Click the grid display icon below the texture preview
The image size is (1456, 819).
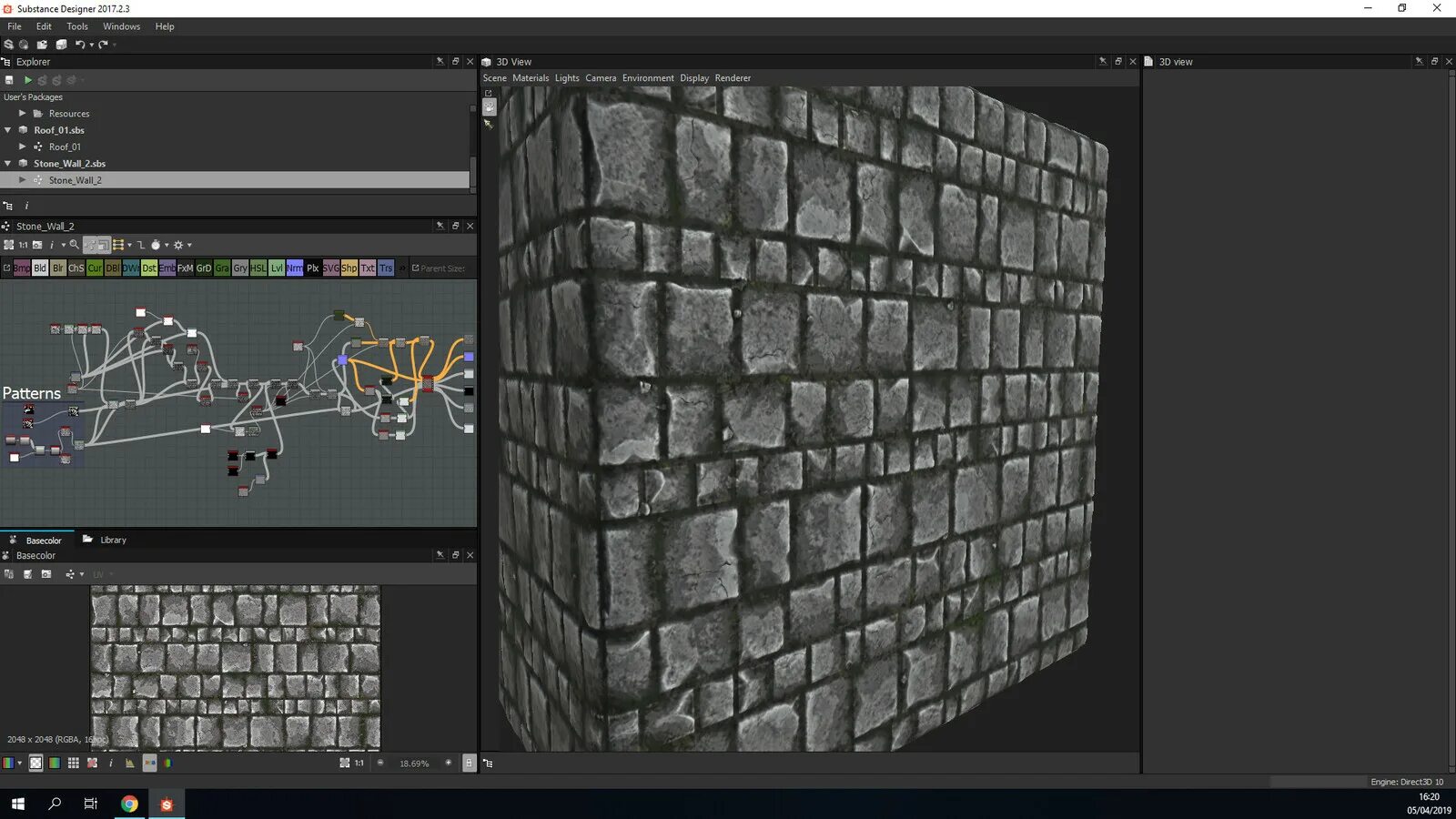coord(73,763)
